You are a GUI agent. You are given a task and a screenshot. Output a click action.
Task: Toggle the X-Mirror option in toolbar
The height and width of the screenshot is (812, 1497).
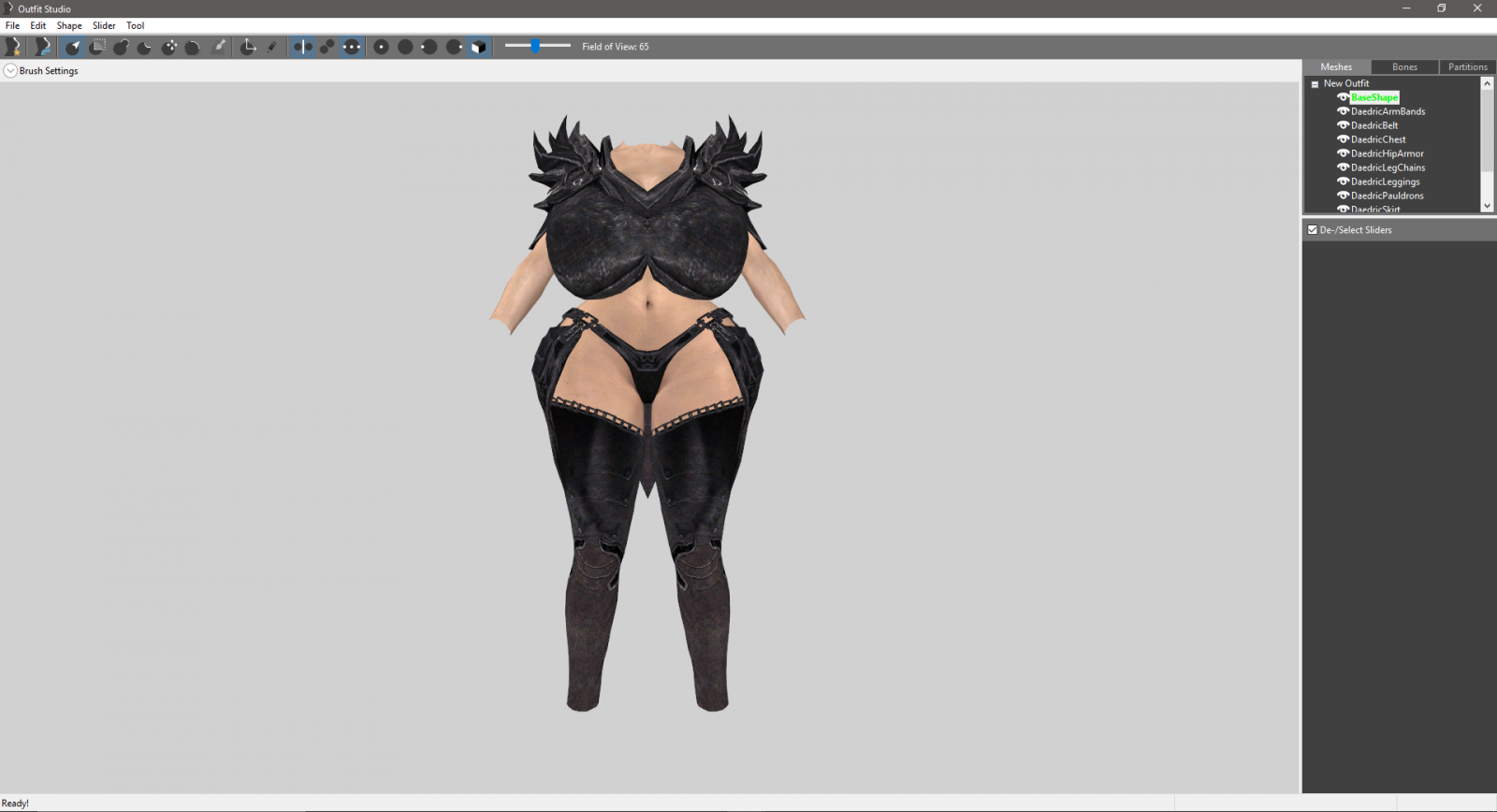coord(302,46)
